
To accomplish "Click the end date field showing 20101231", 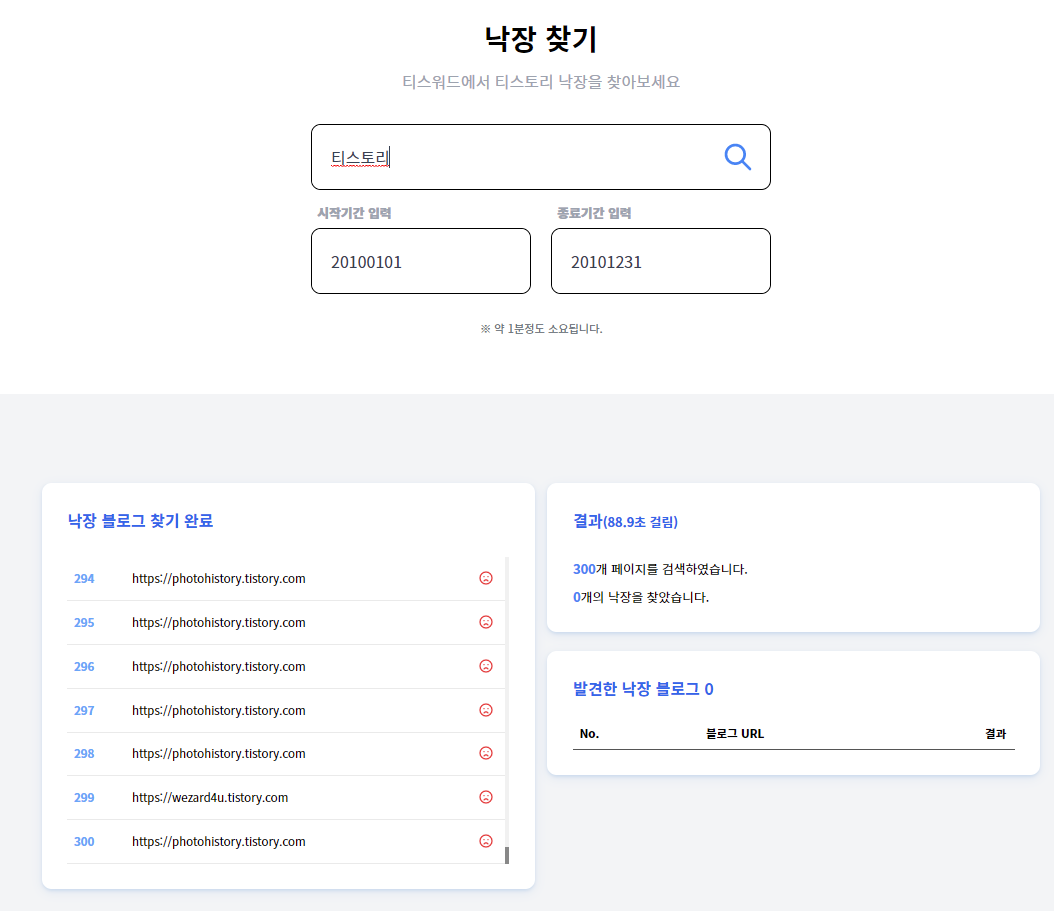I will pos(660,261).
